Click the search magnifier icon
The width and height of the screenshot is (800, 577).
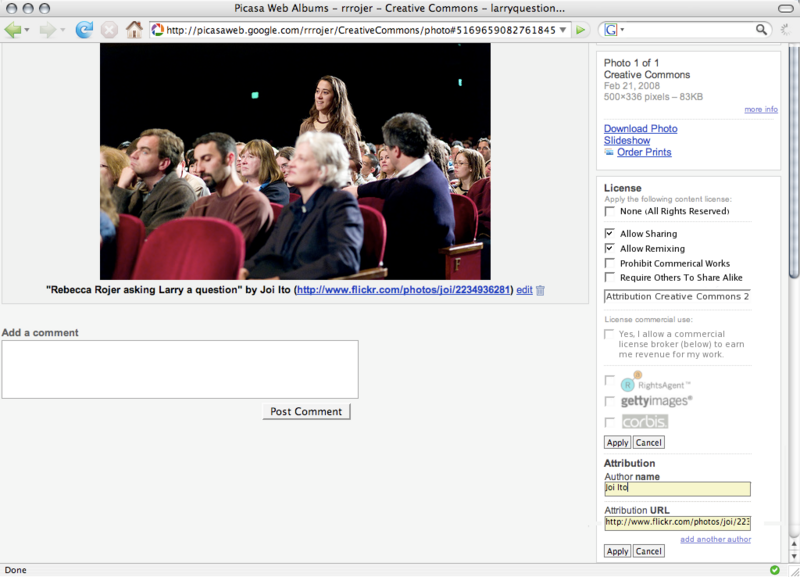(761, 30)
